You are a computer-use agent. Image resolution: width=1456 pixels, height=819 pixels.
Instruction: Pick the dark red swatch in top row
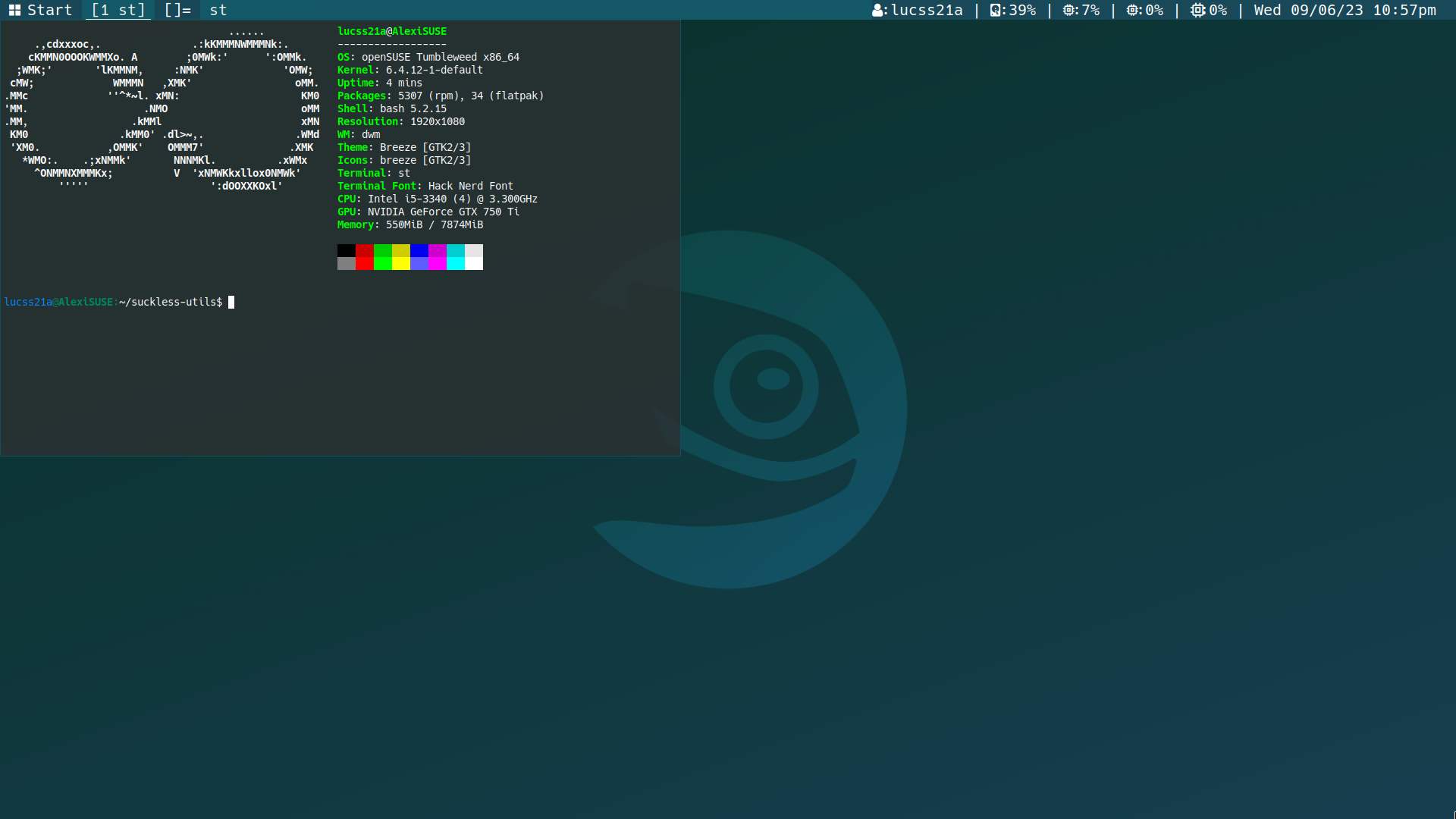365,250
